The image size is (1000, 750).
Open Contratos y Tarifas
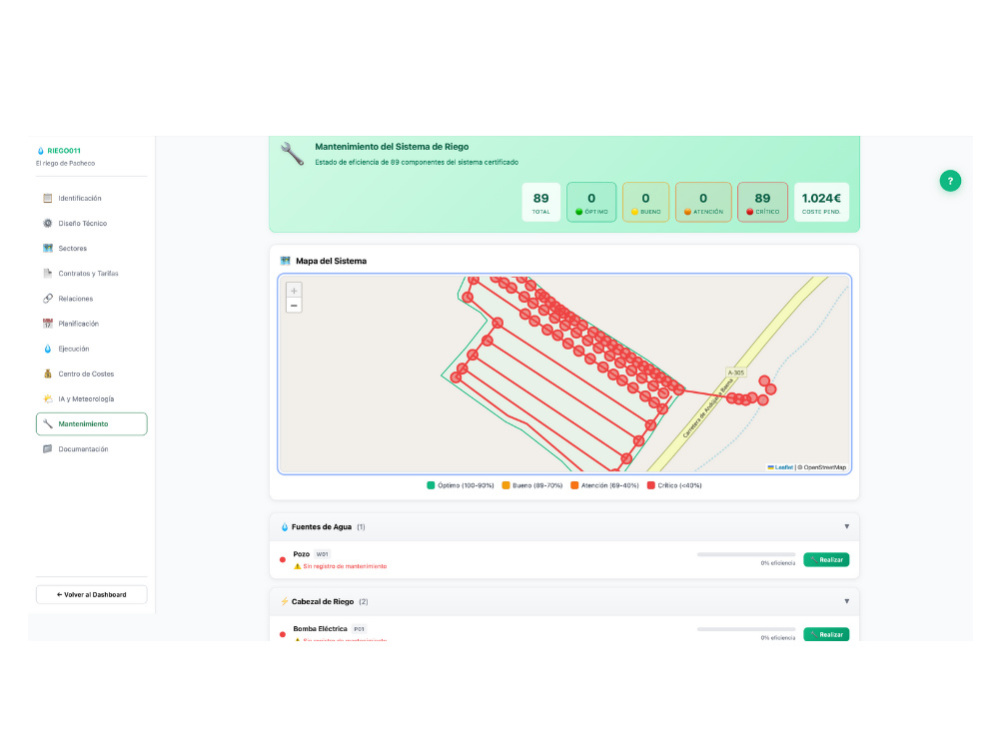(x=92, y=274)
